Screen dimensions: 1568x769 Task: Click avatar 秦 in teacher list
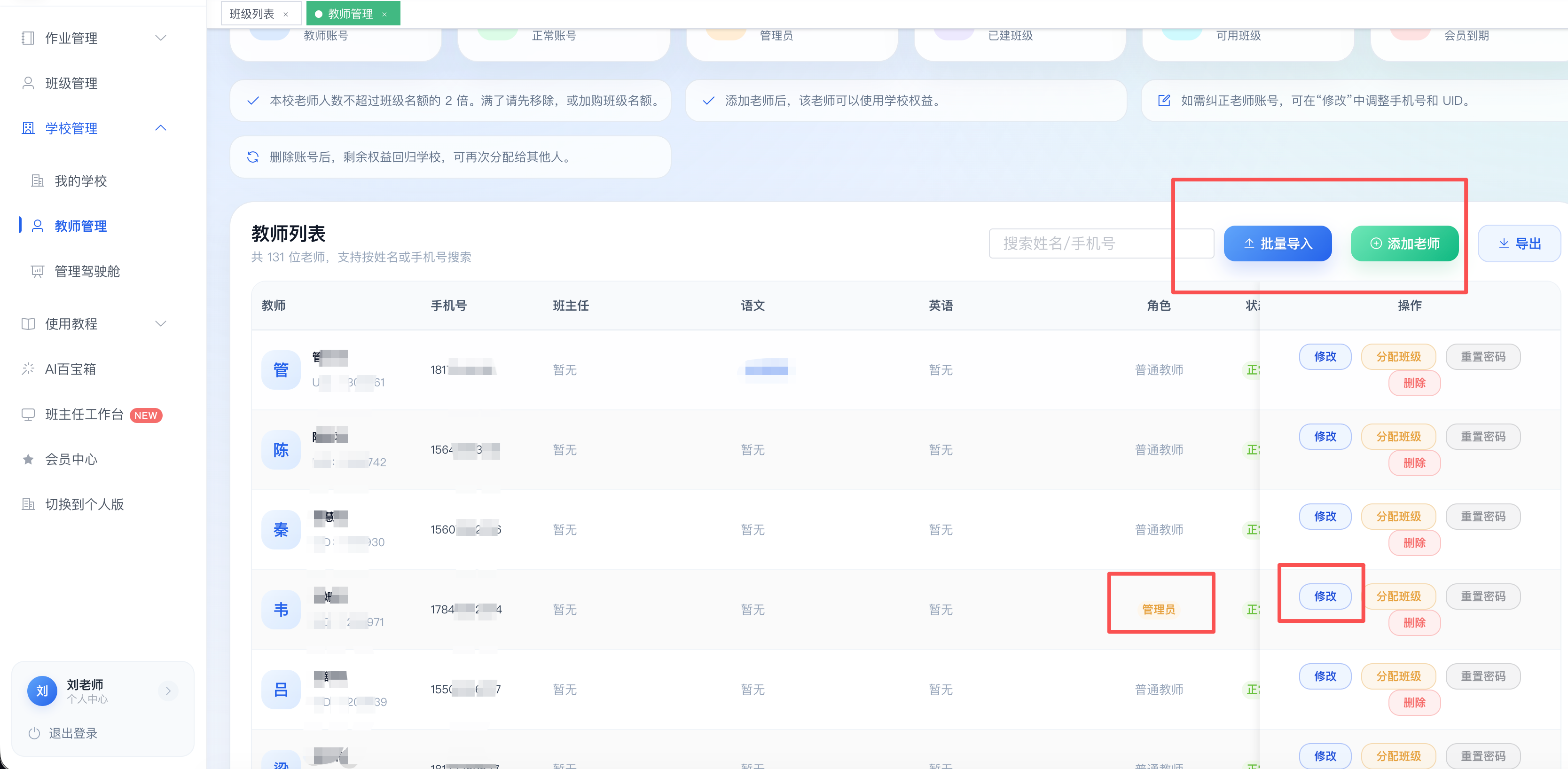(281, 530)
